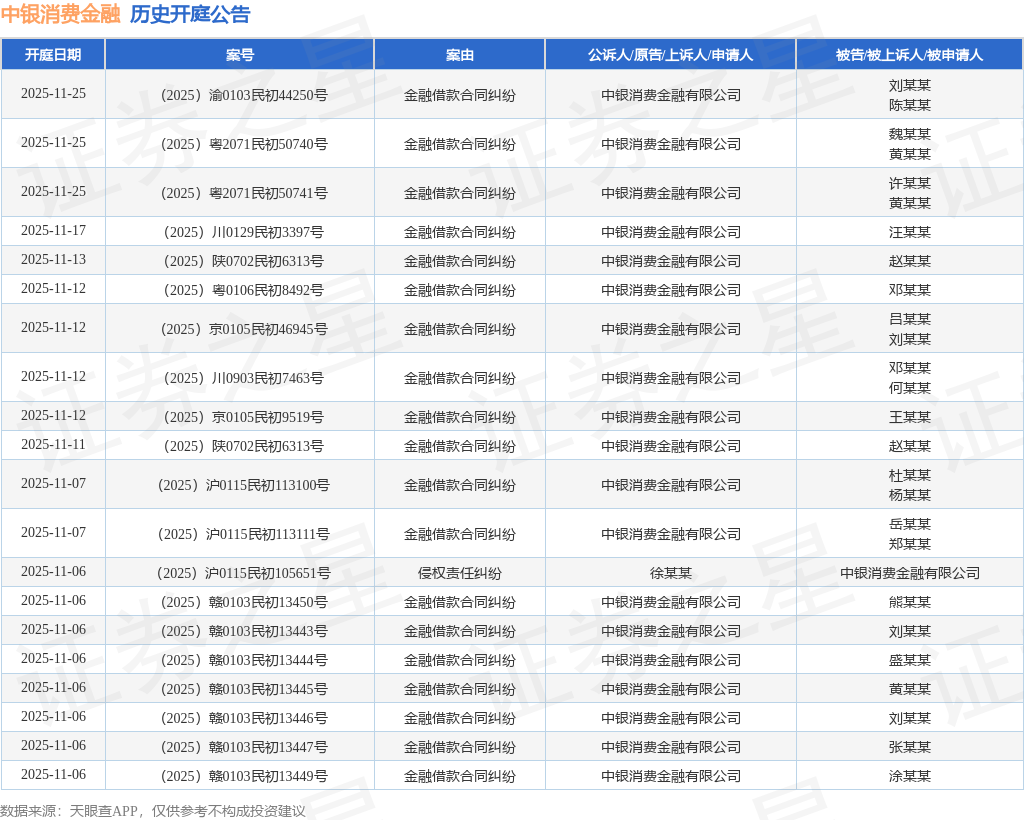Select case number 赣0103民初13446号
Image resolution: width=1024 pixels, height=820 pixels.
pyautogui.click(x=244, y=718)
